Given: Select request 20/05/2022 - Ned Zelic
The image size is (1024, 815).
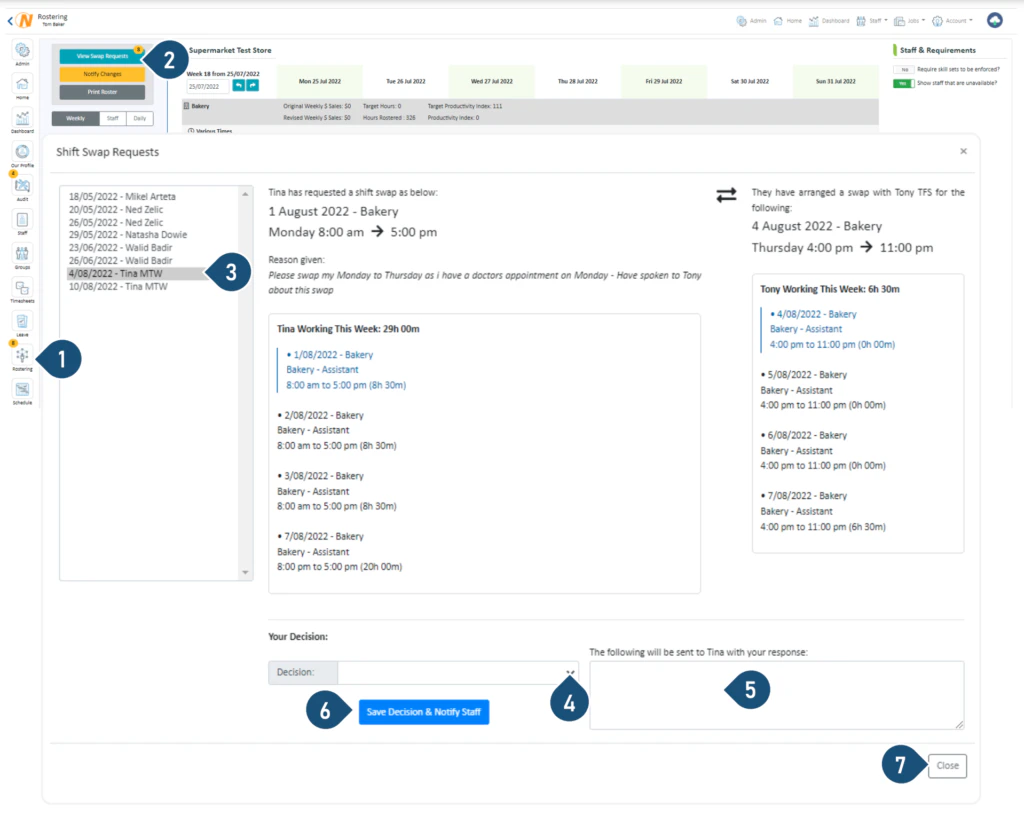Looking at the screenshot, I should [116, 210].
